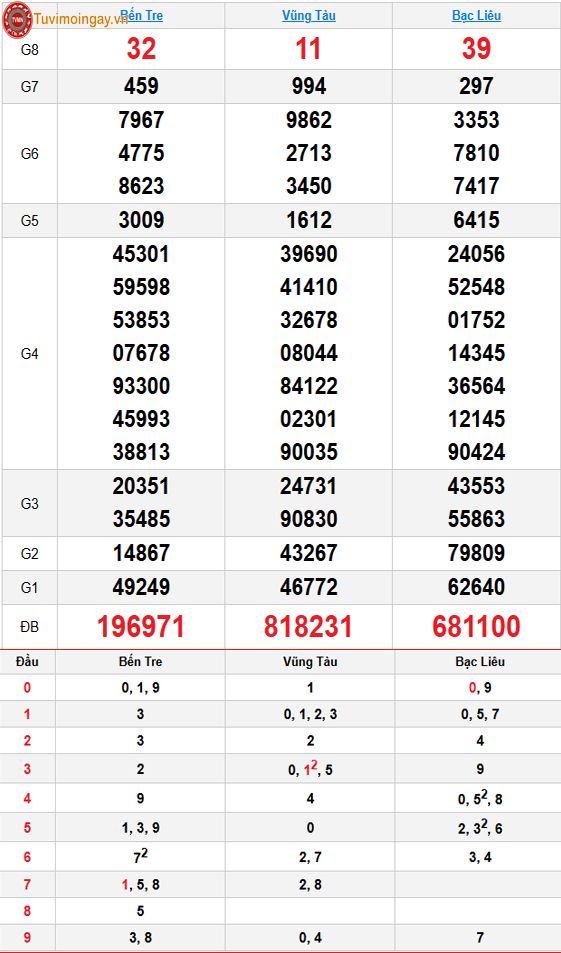561x953 pixels.
Task: Select the Đầu 6 row label
Action: [x=27, y=857]
